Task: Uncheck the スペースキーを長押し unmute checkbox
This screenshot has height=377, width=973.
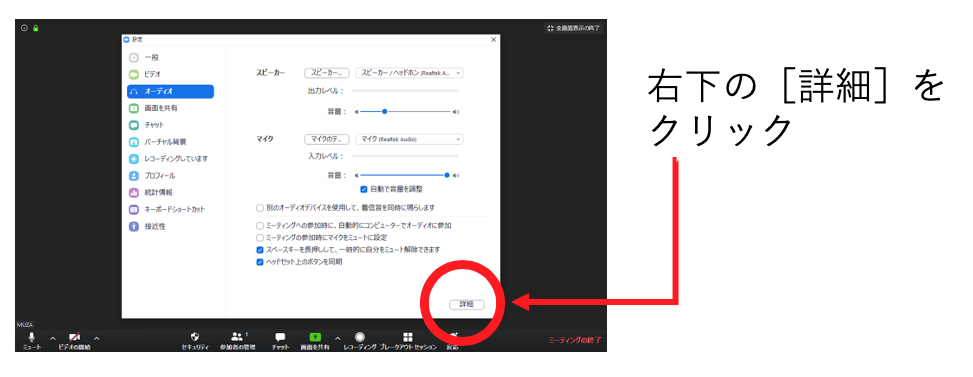Action: 260,250
